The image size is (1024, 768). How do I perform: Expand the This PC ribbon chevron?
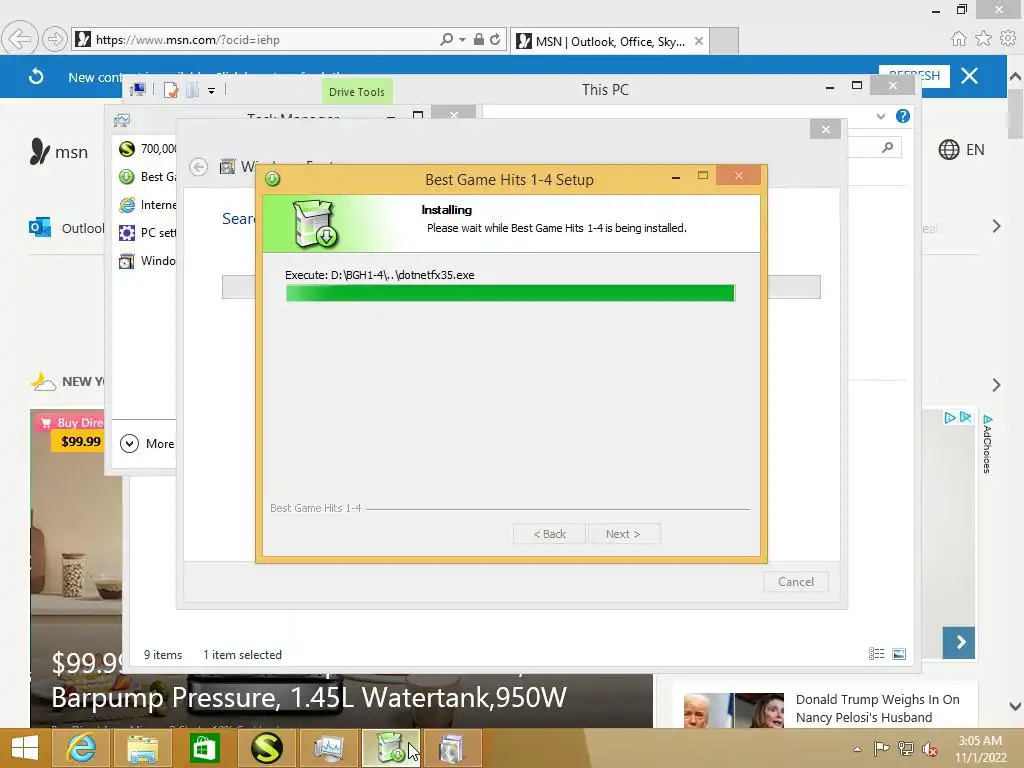click(x=880, y=116)
